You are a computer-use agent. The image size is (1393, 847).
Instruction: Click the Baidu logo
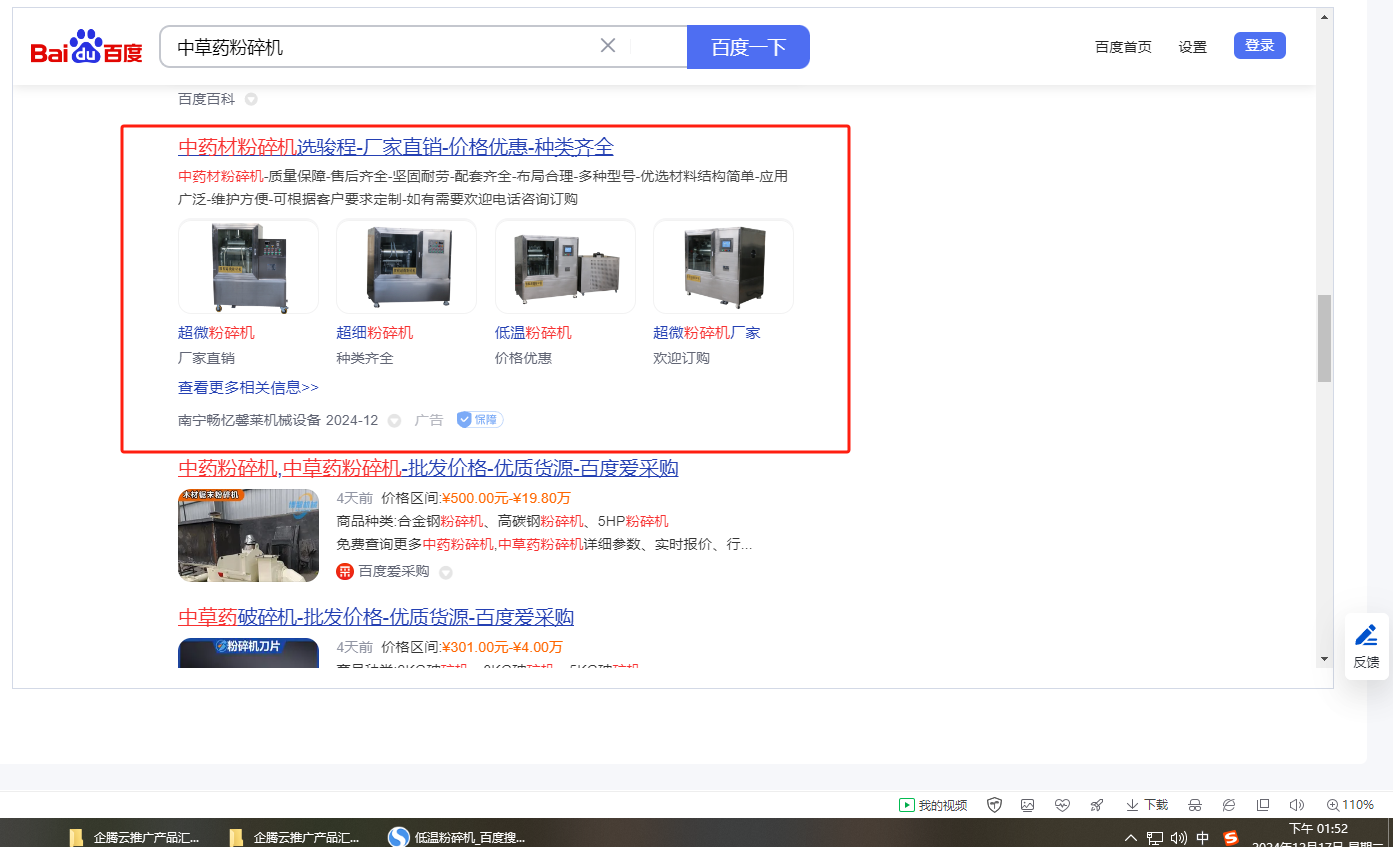tap(86, 47)
